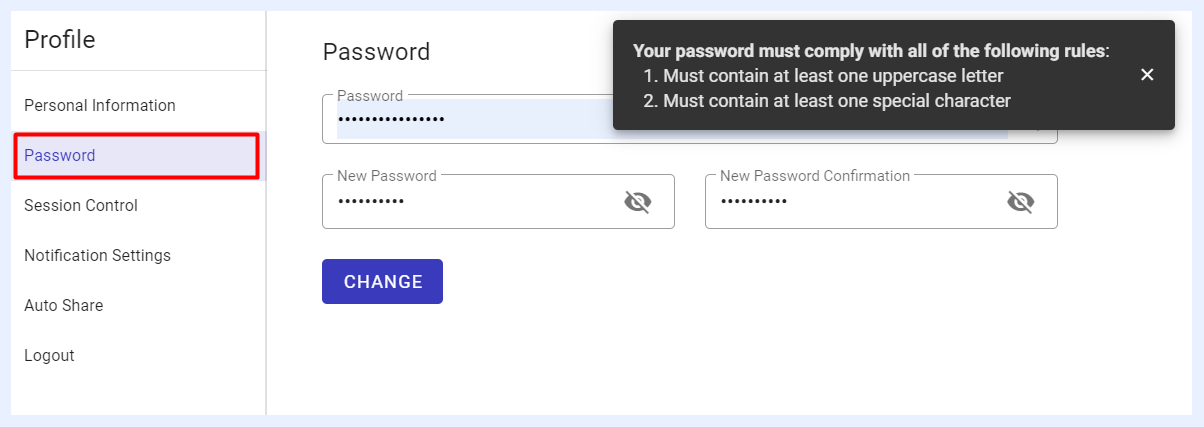Select the Password sidebar item
This screenshot has width=1204, height=427.
[139, 155]
